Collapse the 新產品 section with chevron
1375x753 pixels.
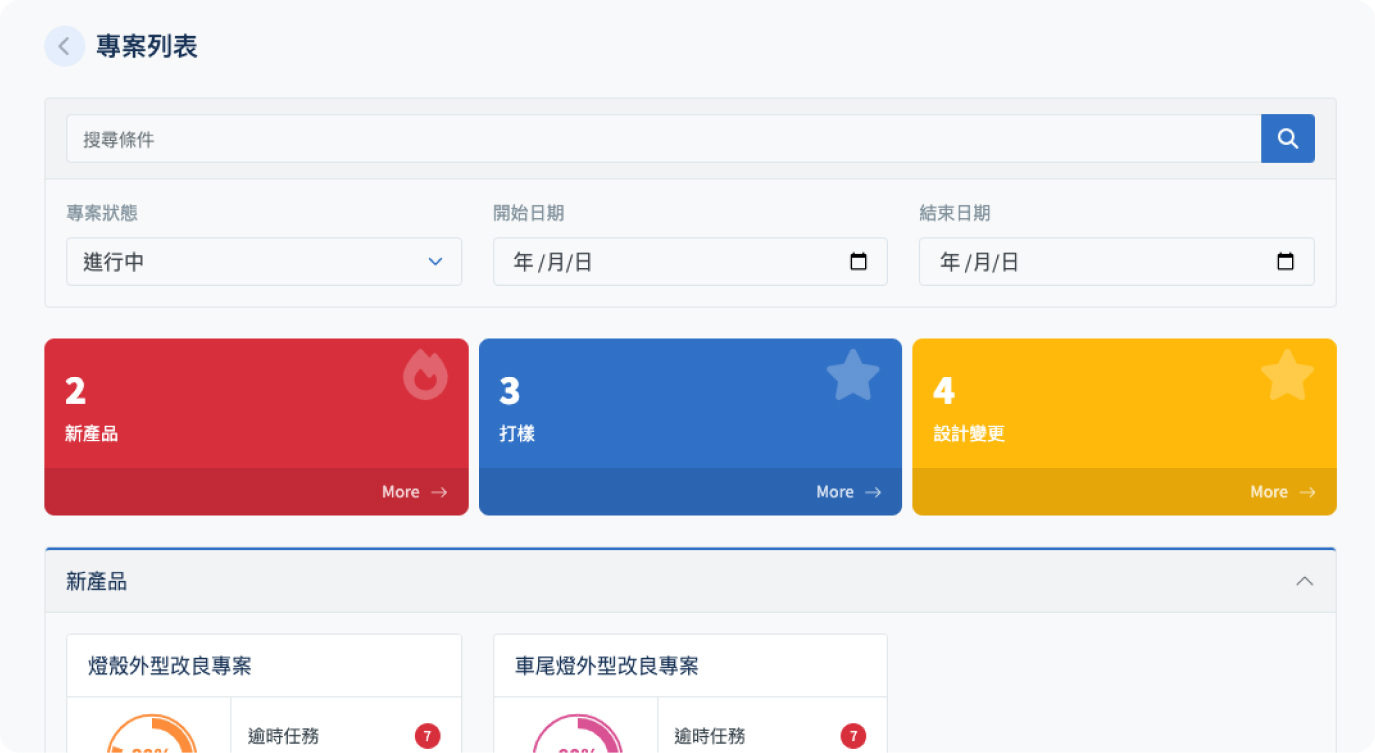[x=1304, y=581]
